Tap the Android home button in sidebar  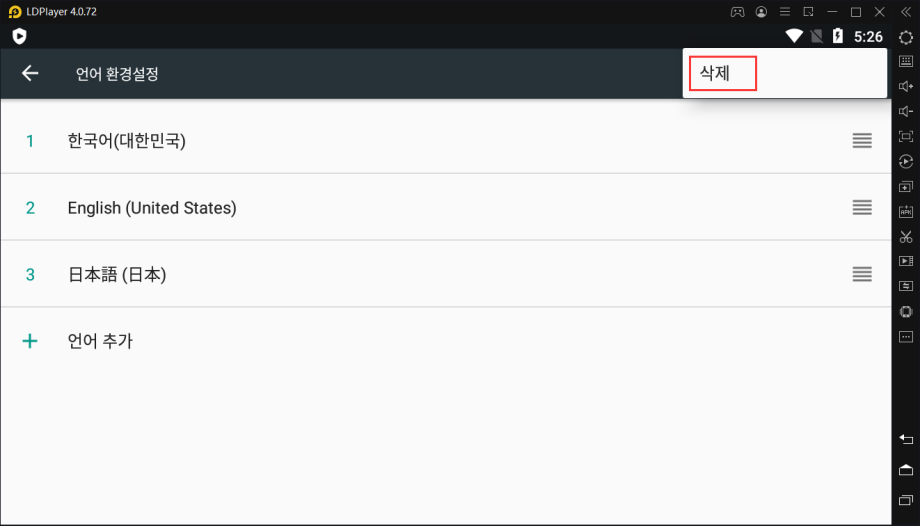pyautogui.click(x=906, y=470)
